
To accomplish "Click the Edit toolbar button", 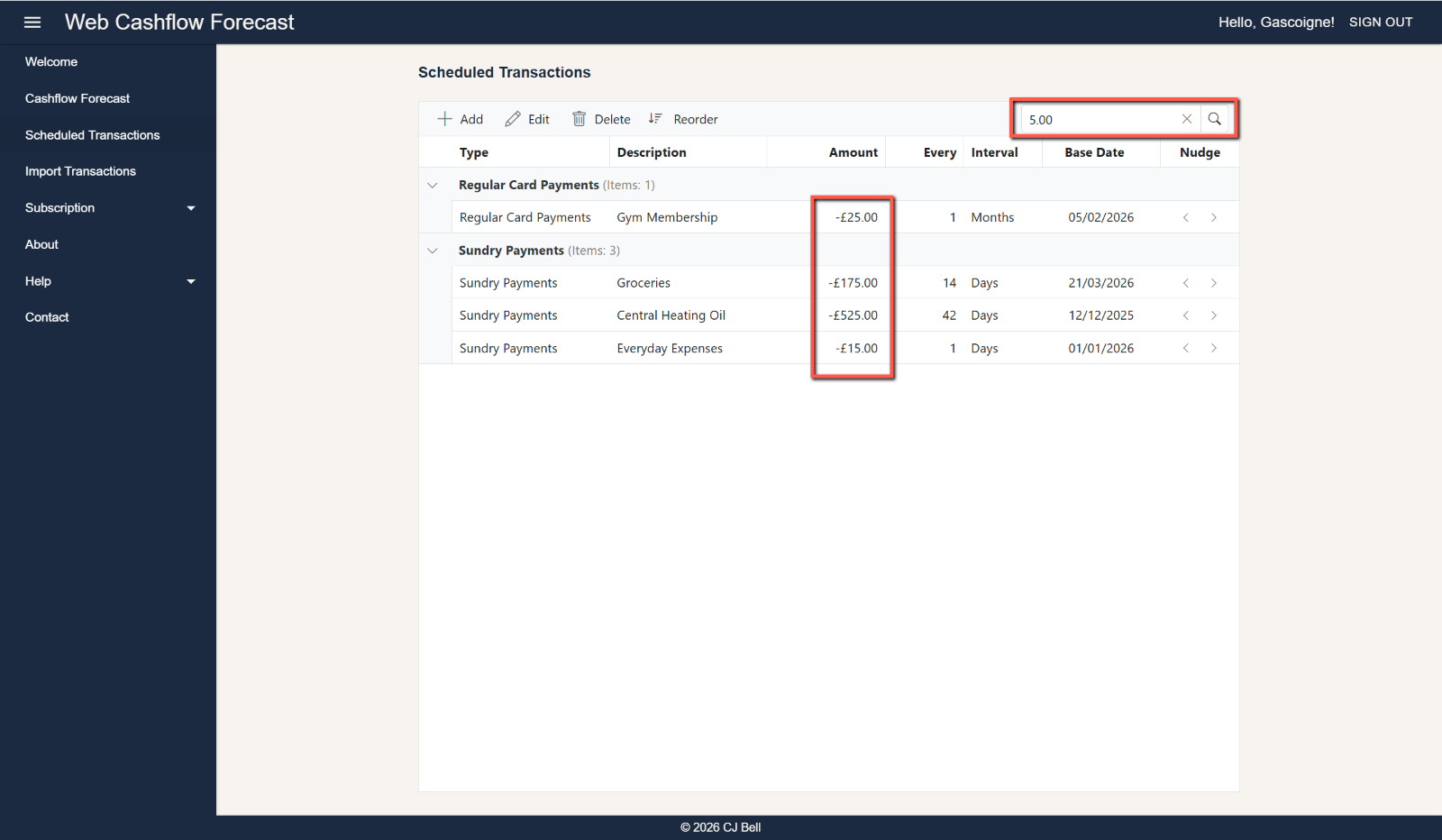I will (527, 119).
